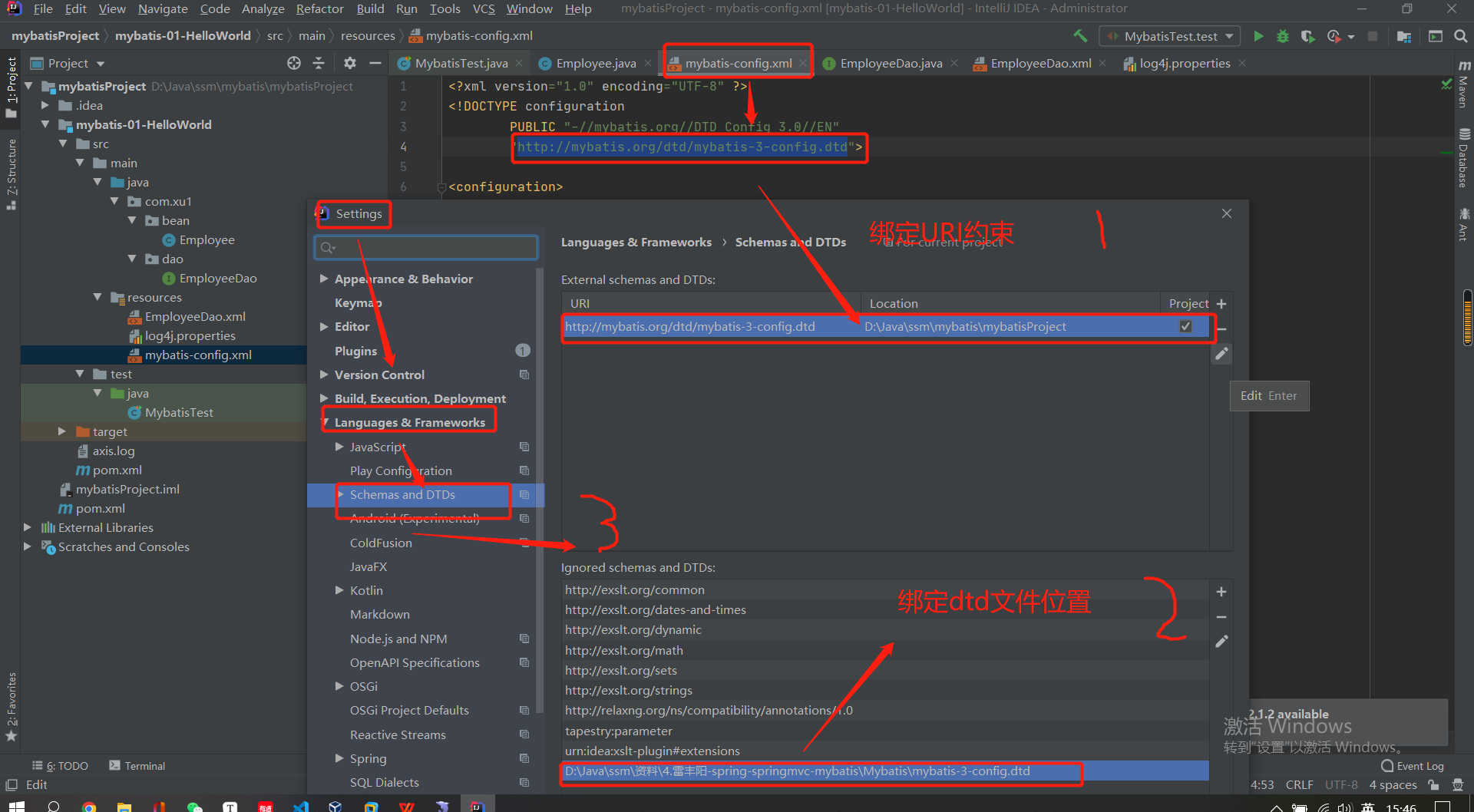Open the Maven tool window
This screenshot has width=1474, height=812.
pos(1463,84)
